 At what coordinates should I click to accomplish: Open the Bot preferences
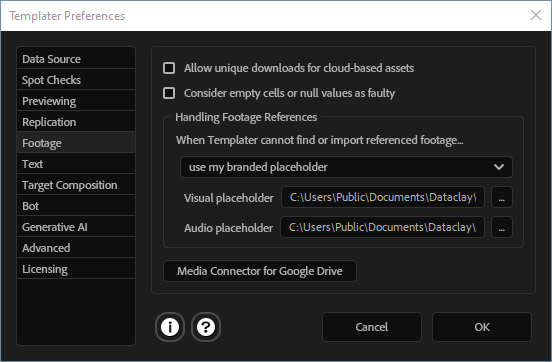76,206
